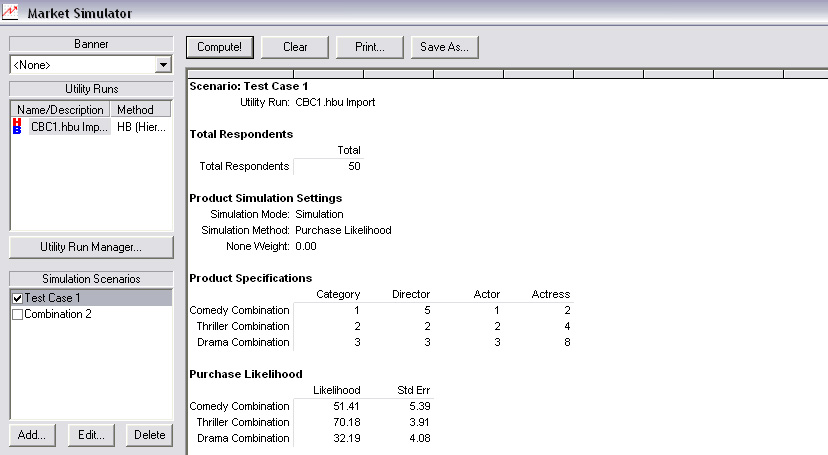
Task: Click Add... to create a scenario
Action: (32, 435)
